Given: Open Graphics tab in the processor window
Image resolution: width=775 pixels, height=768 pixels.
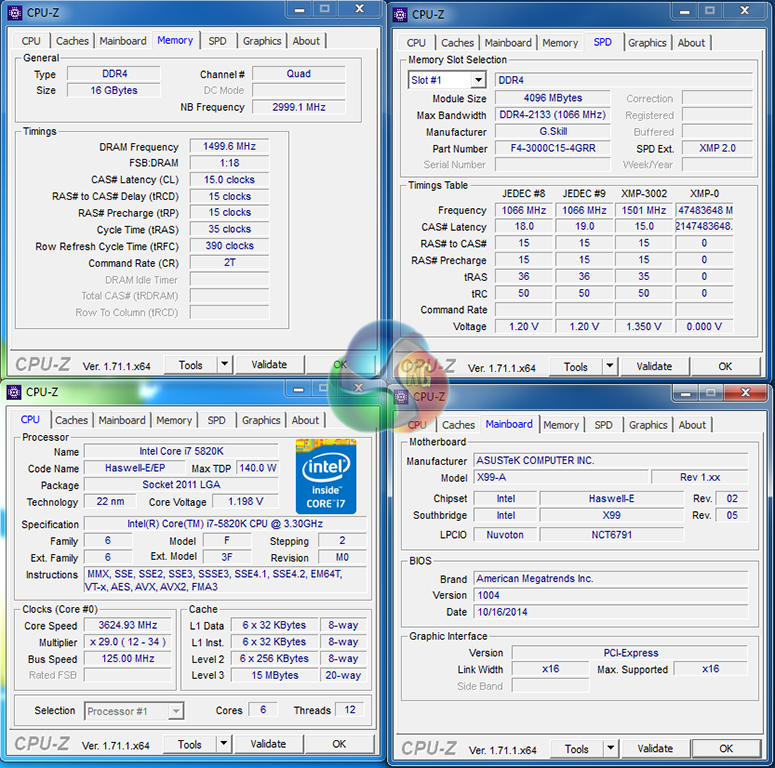Looking at the screenshot, I should click(261, 420).
